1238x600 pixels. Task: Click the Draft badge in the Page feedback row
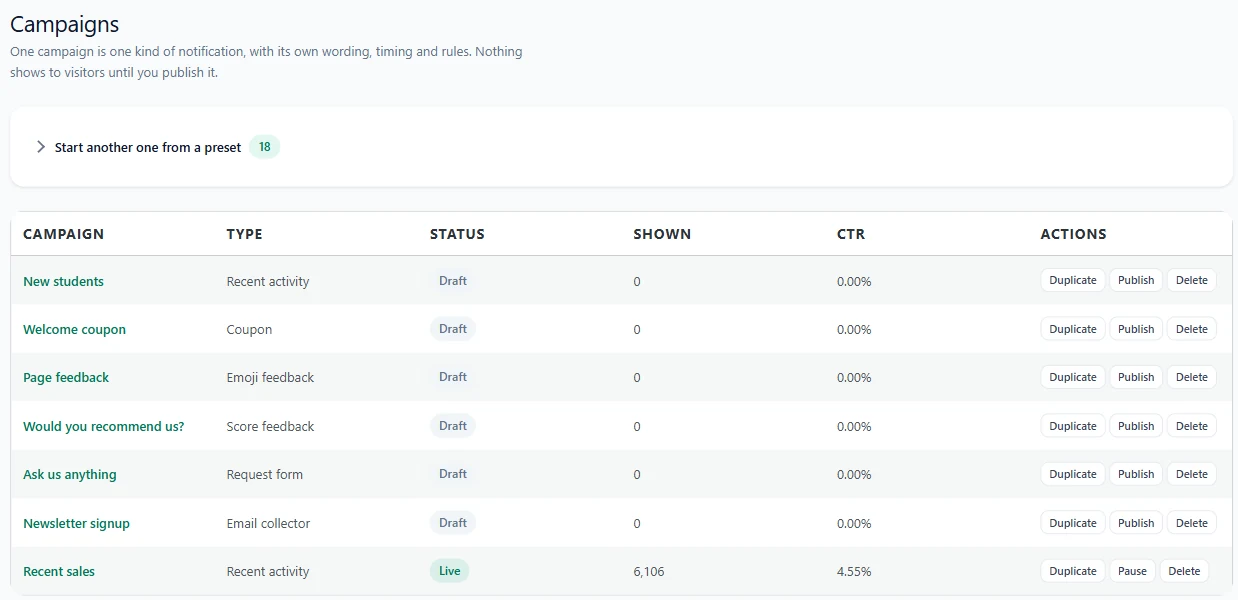tap(453, 377)
